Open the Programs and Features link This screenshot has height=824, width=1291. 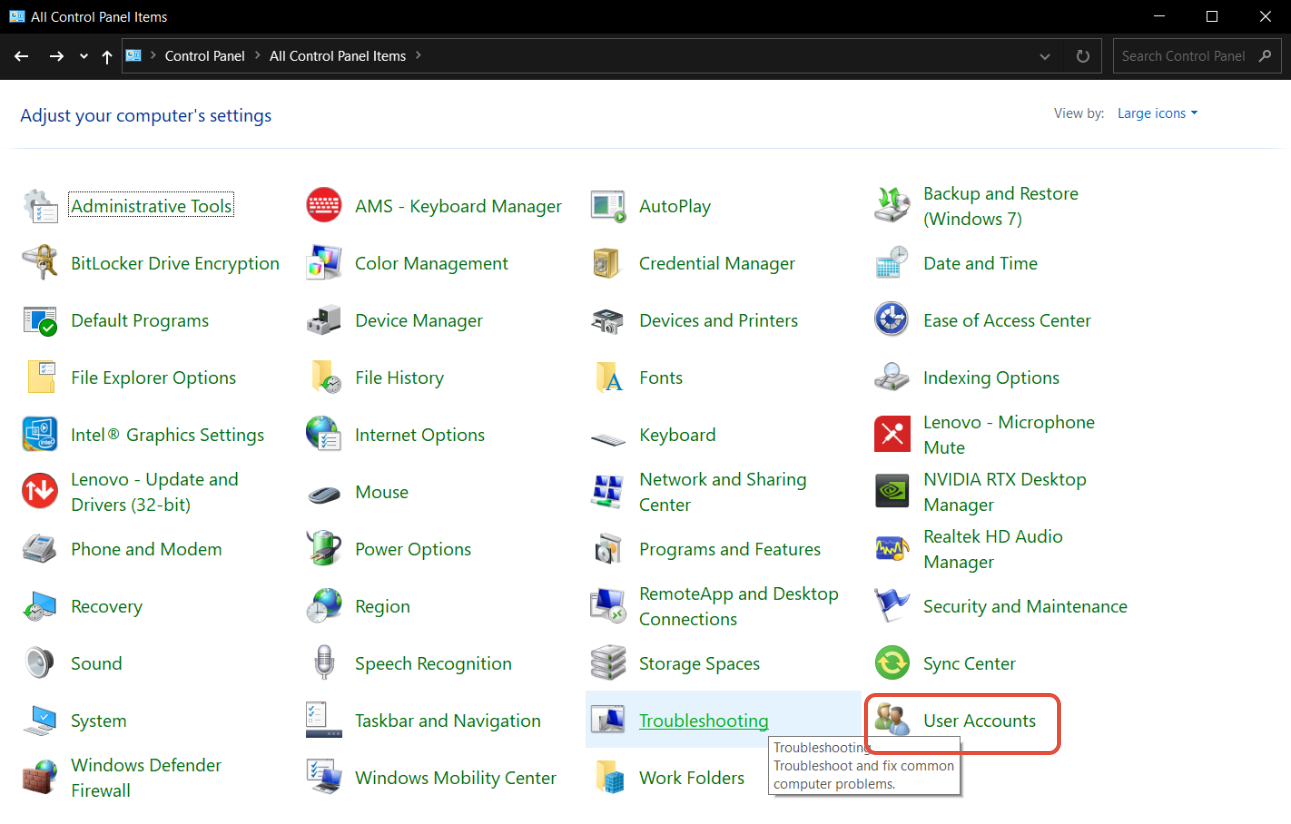(x=730, y=549)
